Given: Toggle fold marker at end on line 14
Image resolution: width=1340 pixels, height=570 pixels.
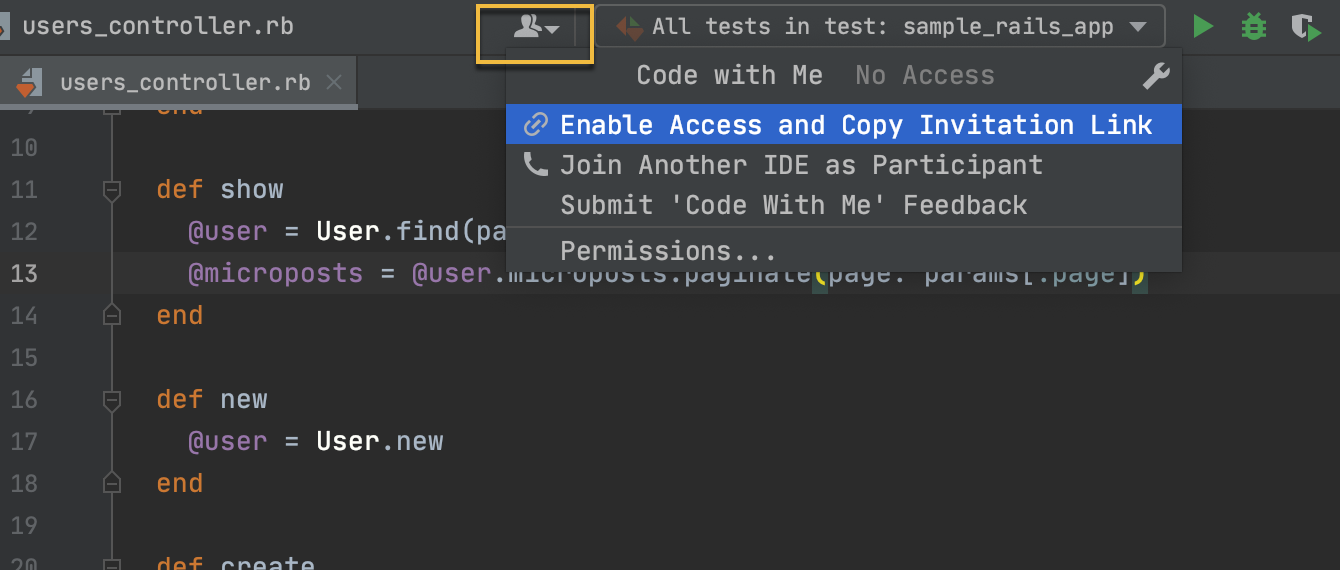Looking at the screenshot, I should pos(112,316).
